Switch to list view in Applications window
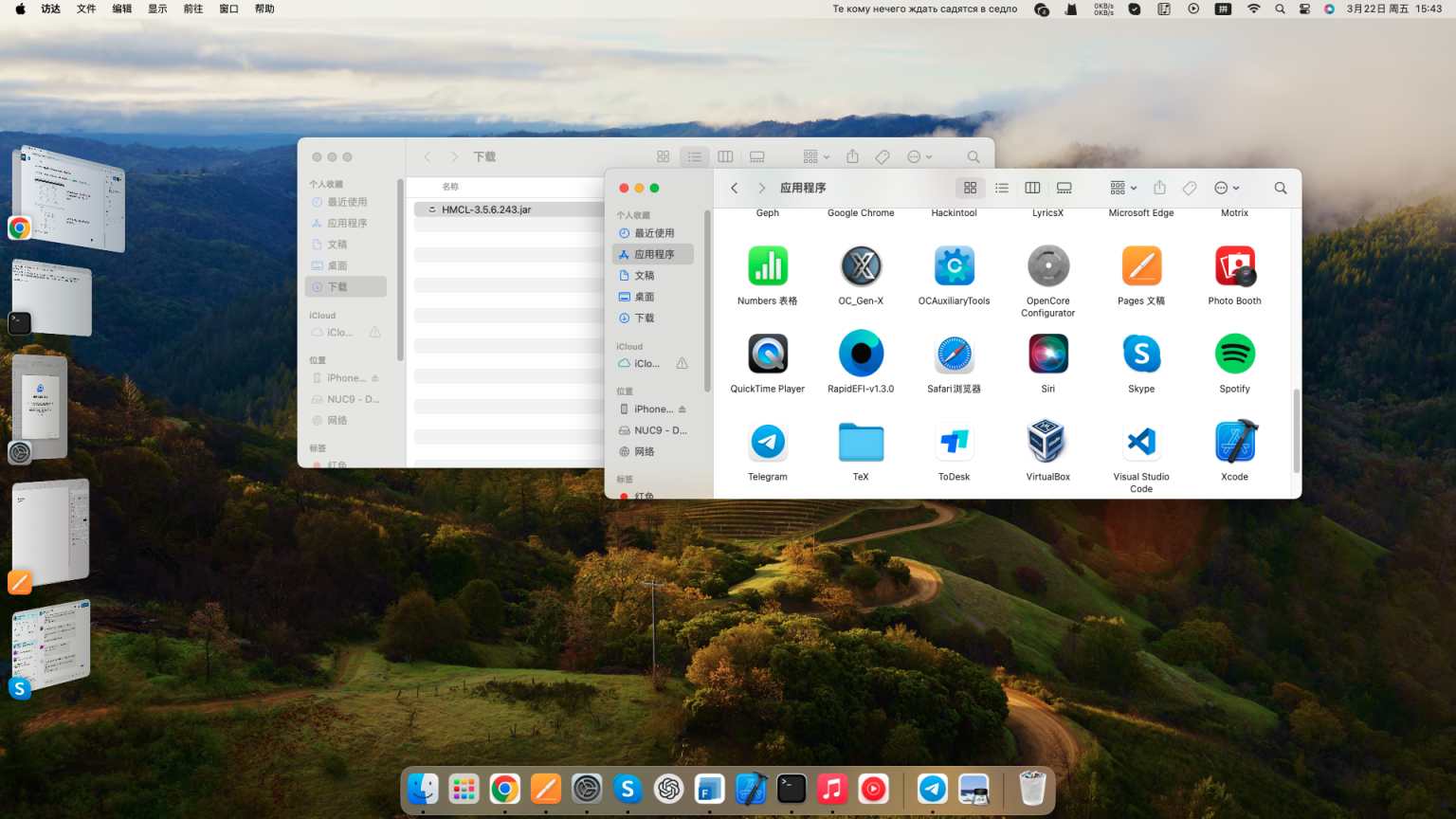The height and width of the screenshot is (819, 1456). [x=1002, y=188]
